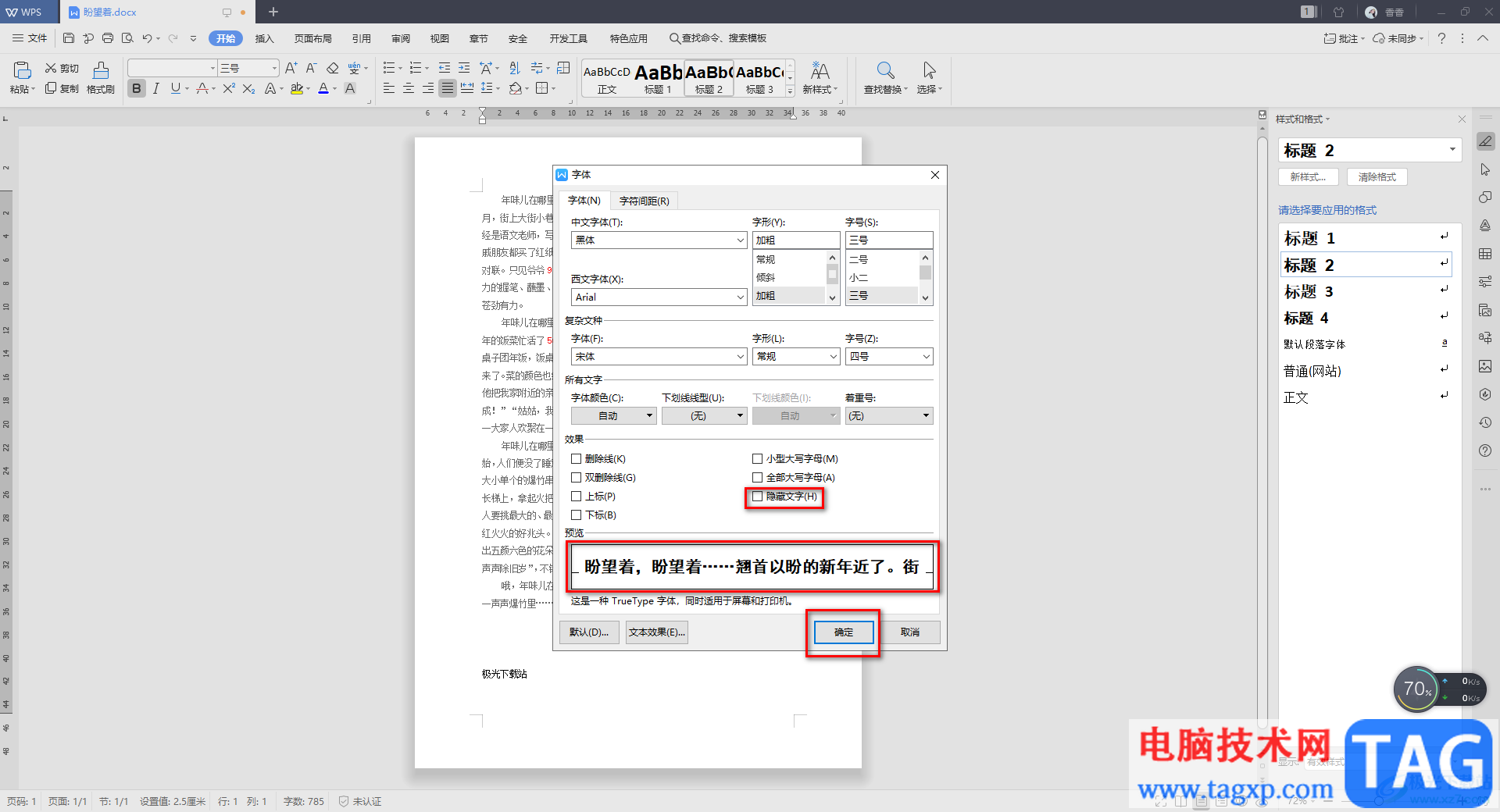
Task: Click the Paste clipboard icon
Action: click(x=22, y=71)
